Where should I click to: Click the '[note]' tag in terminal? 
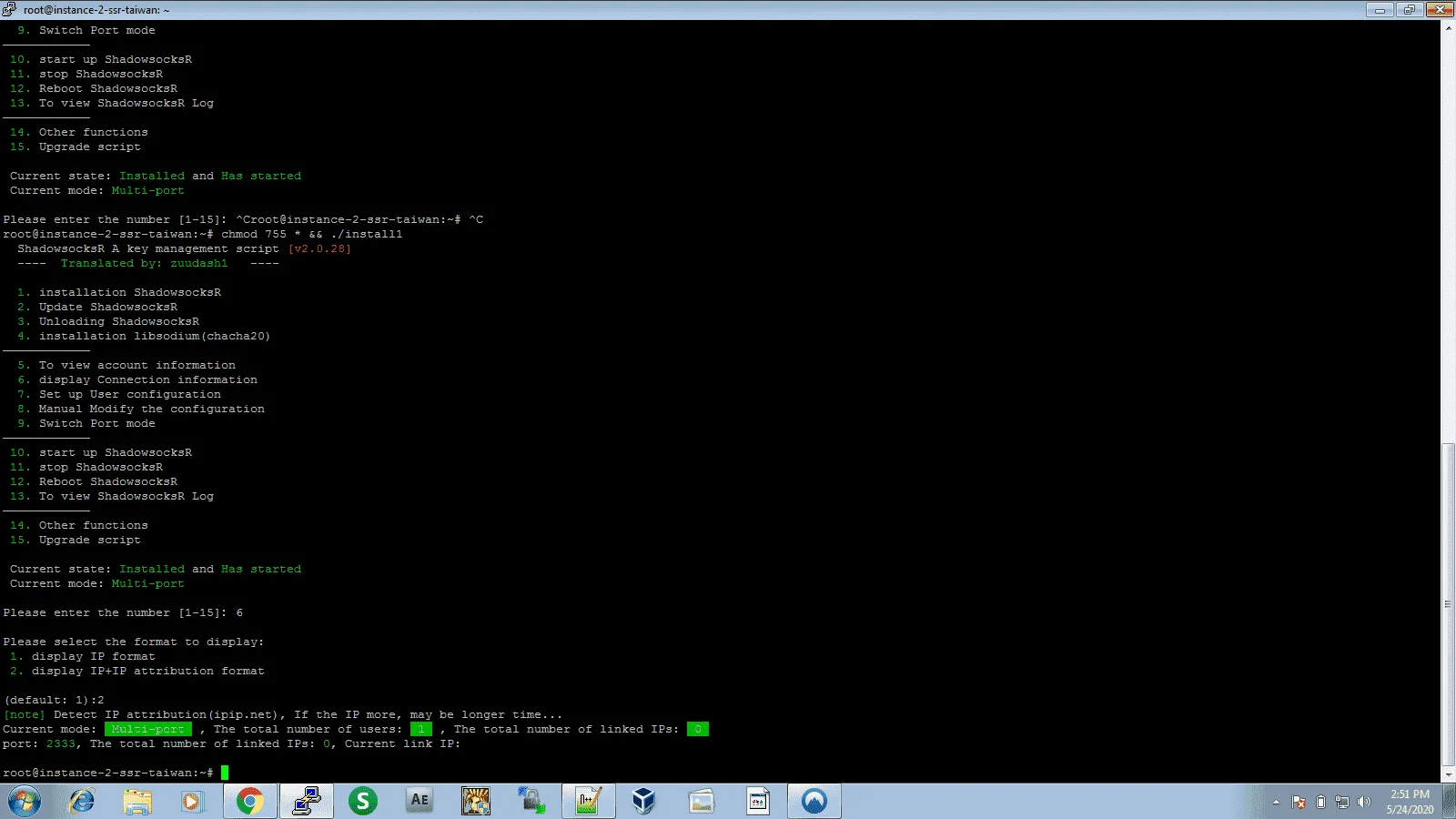[25, 714]
